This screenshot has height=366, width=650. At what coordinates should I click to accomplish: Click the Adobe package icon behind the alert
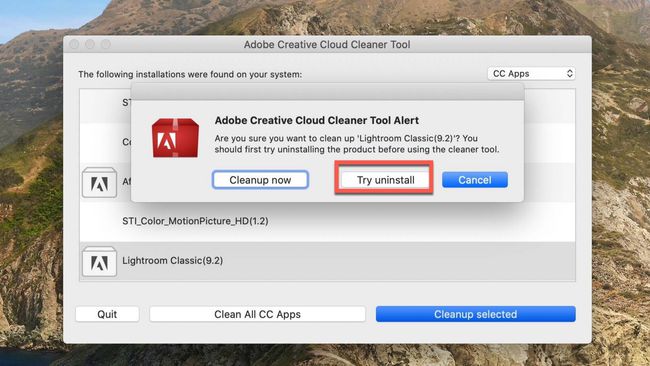pyautogui.click(x=99, y=182)
